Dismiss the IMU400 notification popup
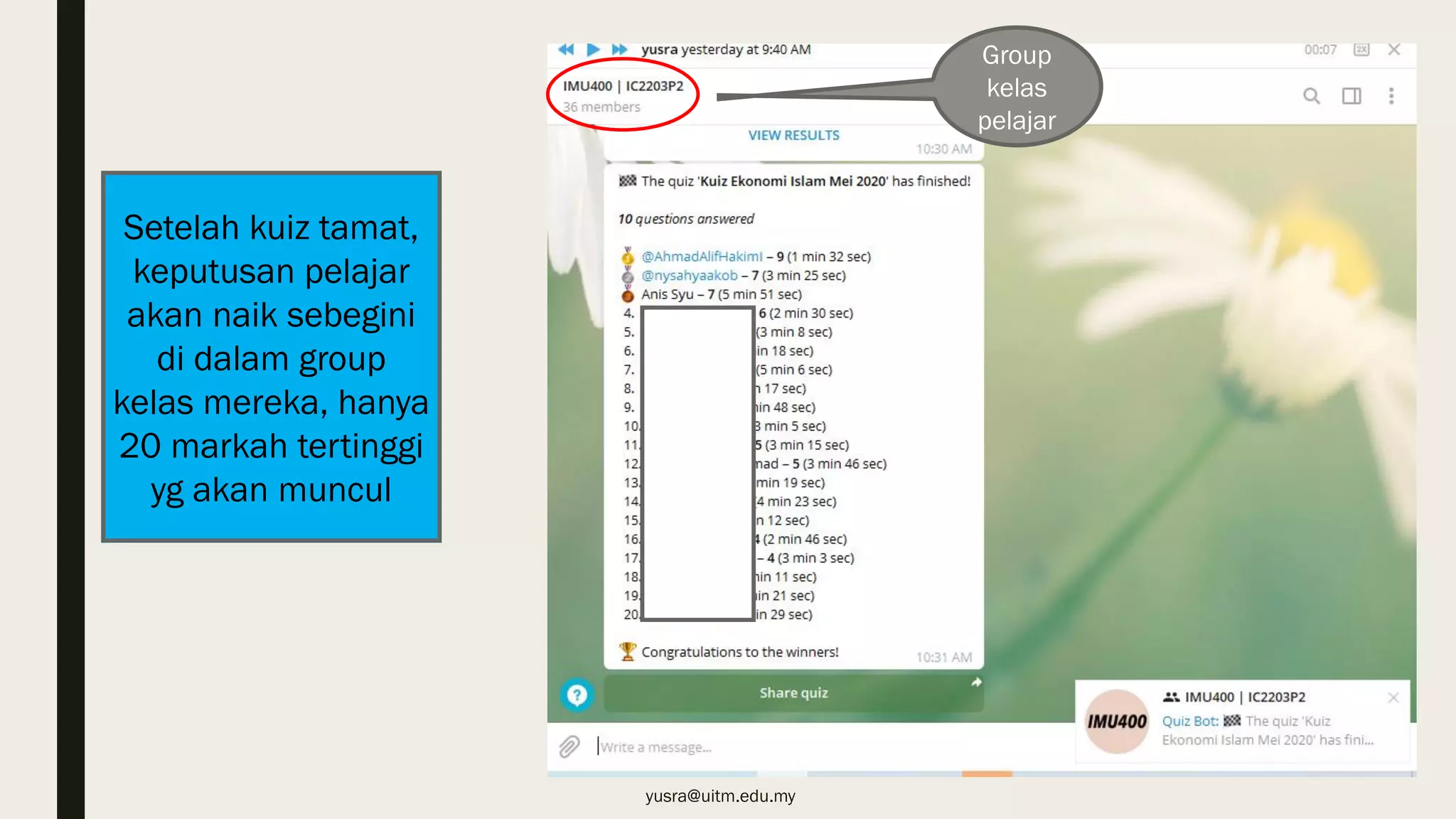This screenshot has height=819, width=1456. tap(1393, 697)
